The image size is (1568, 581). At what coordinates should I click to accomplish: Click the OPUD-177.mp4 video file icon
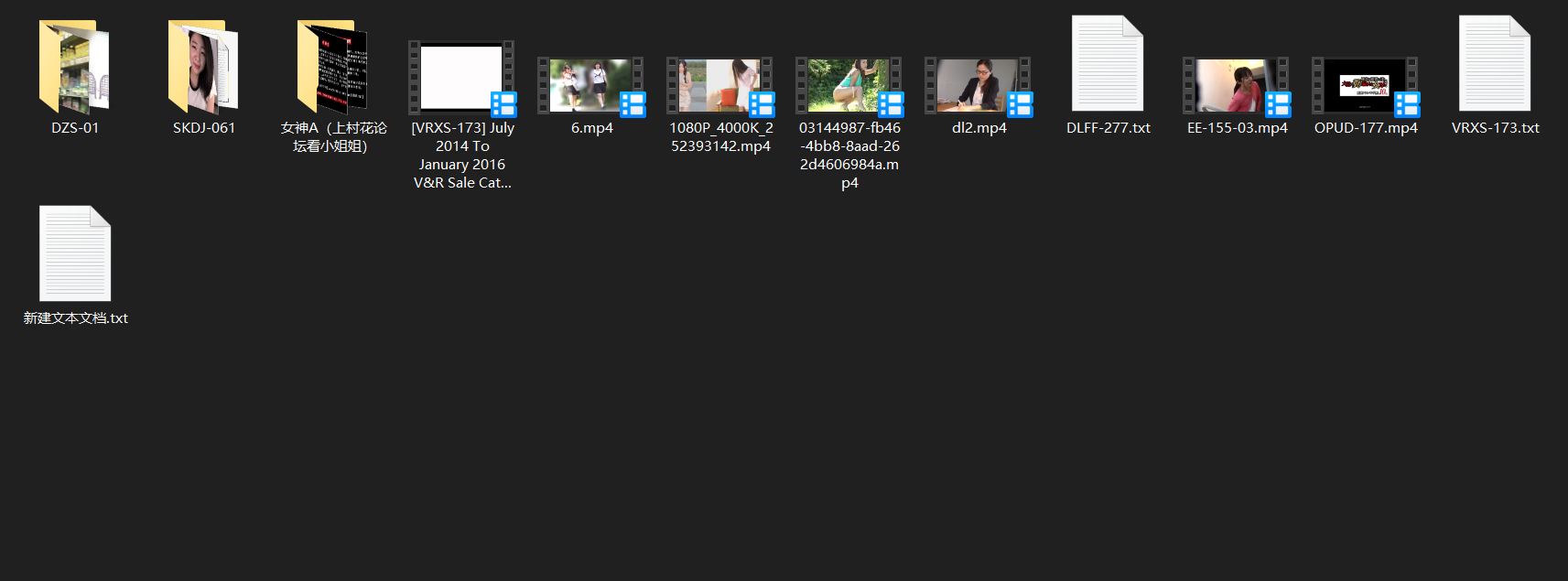(1365, 86)
